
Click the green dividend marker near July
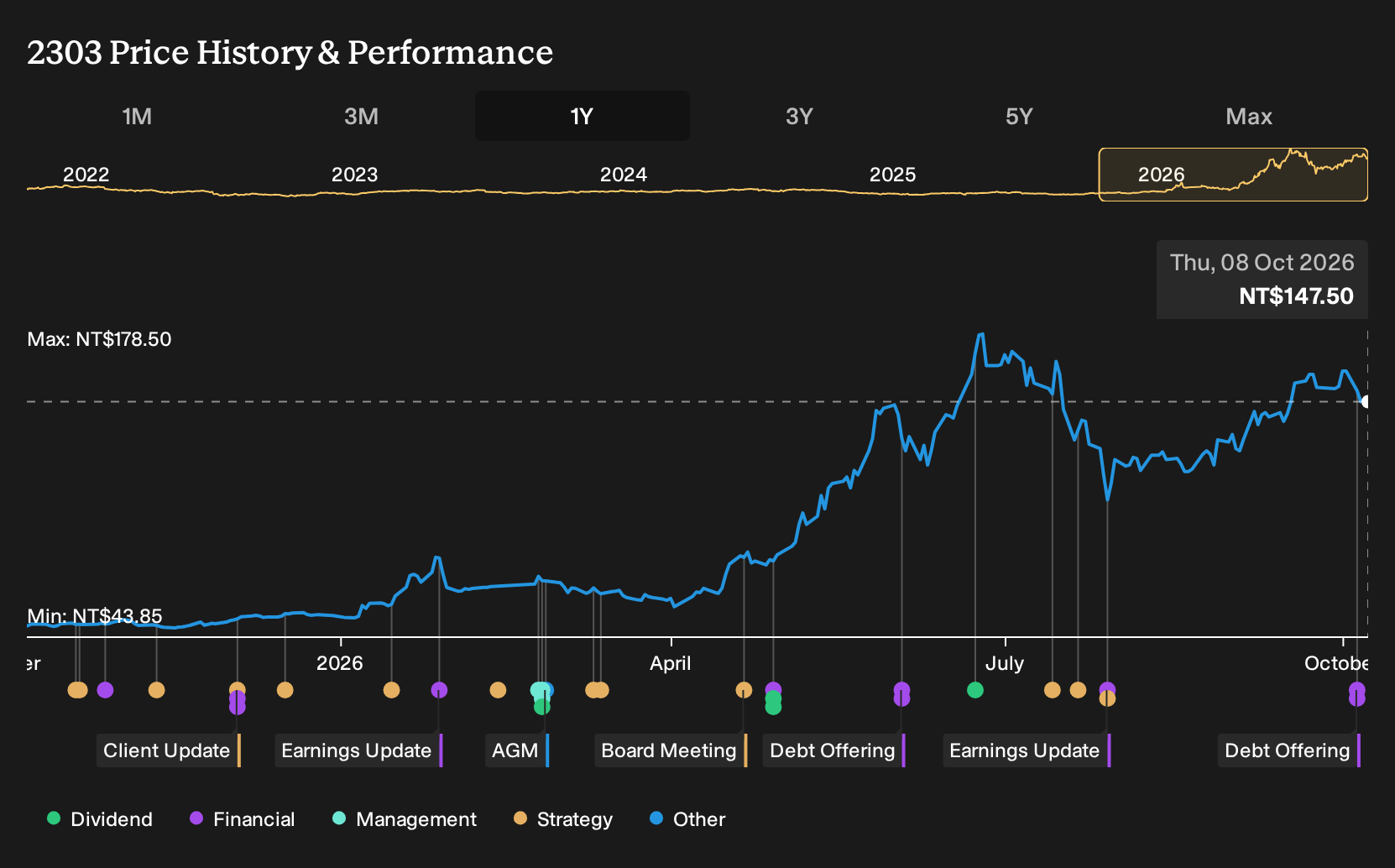(x=974, y=690)
